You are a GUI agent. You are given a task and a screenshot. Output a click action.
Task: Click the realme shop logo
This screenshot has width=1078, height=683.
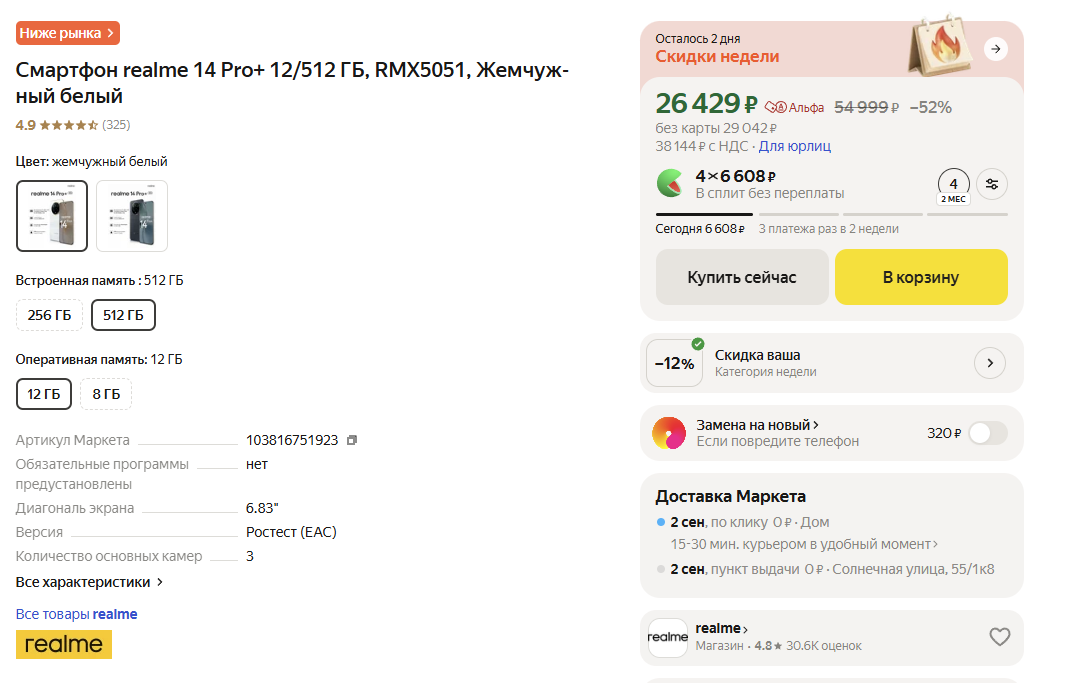[668, 638]
